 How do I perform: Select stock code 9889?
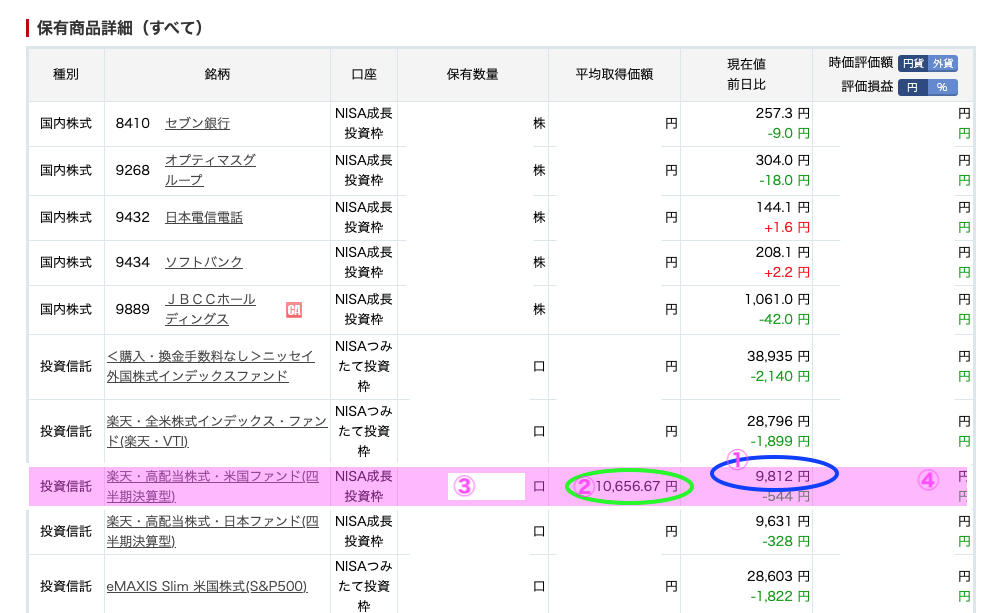132,309
